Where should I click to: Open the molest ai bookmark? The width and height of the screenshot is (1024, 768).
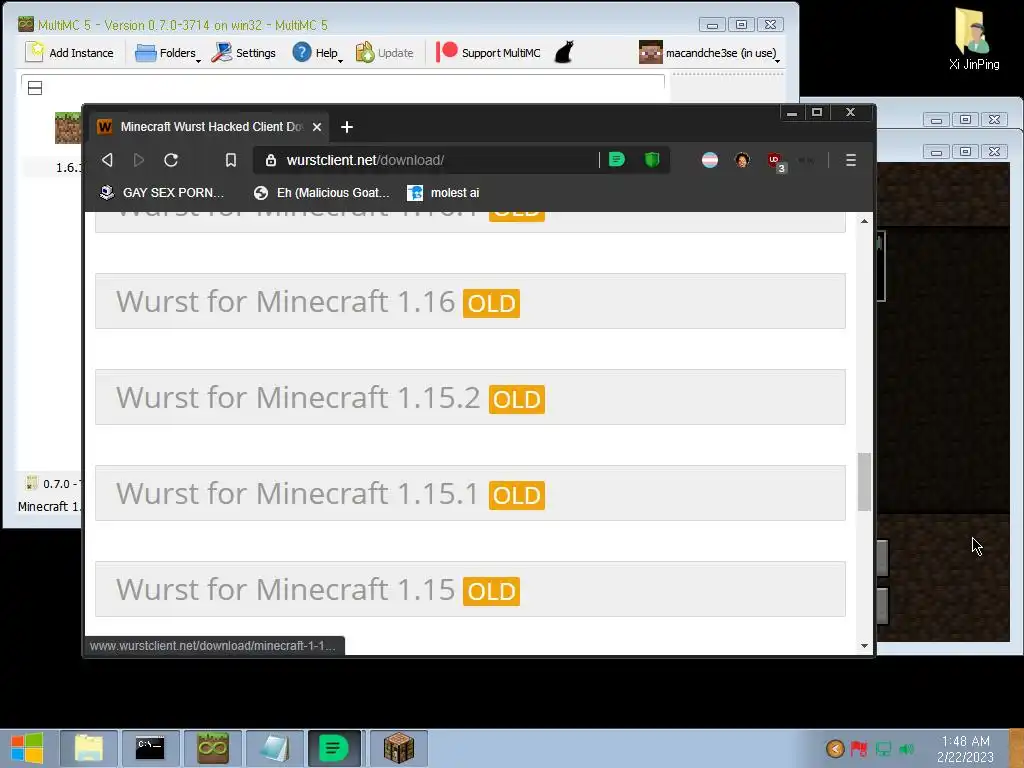tap(443, 193)
